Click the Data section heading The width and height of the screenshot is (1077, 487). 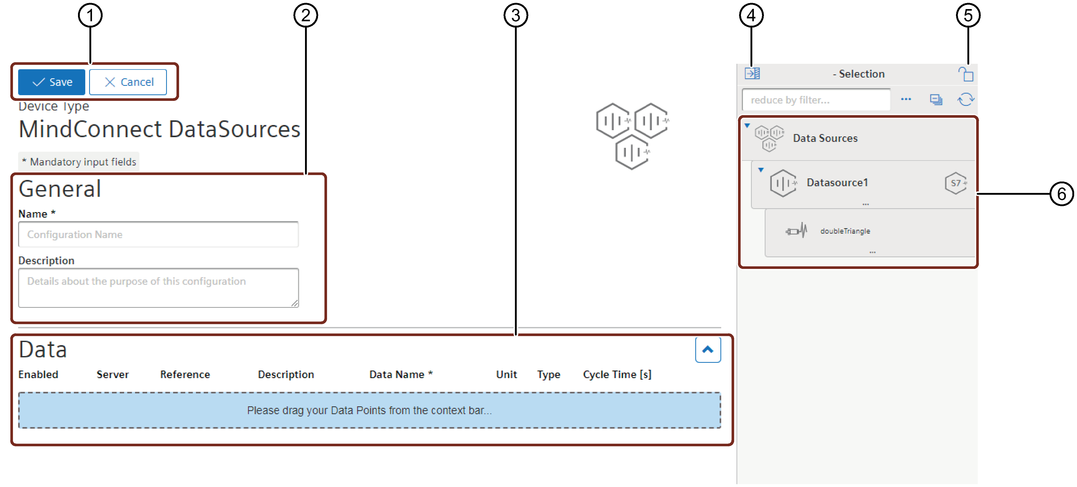point(43,350)
